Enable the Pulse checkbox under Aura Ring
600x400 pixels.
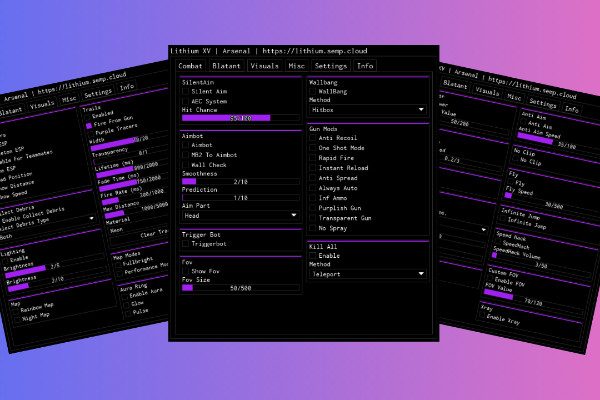pyautogui.click(x=128, y=313)
